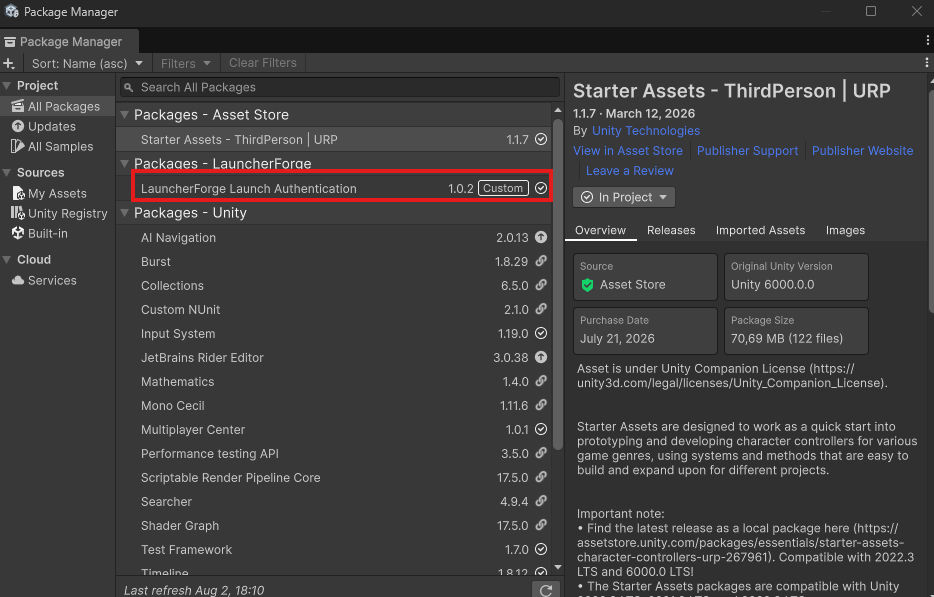The height and width of the screenshot is (597, 934).
Task: Click Leave a Review link
Action: 630,171
